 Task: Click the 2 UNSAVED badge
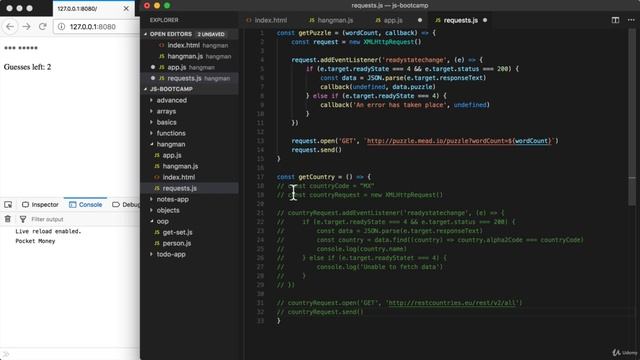point(211,34)
